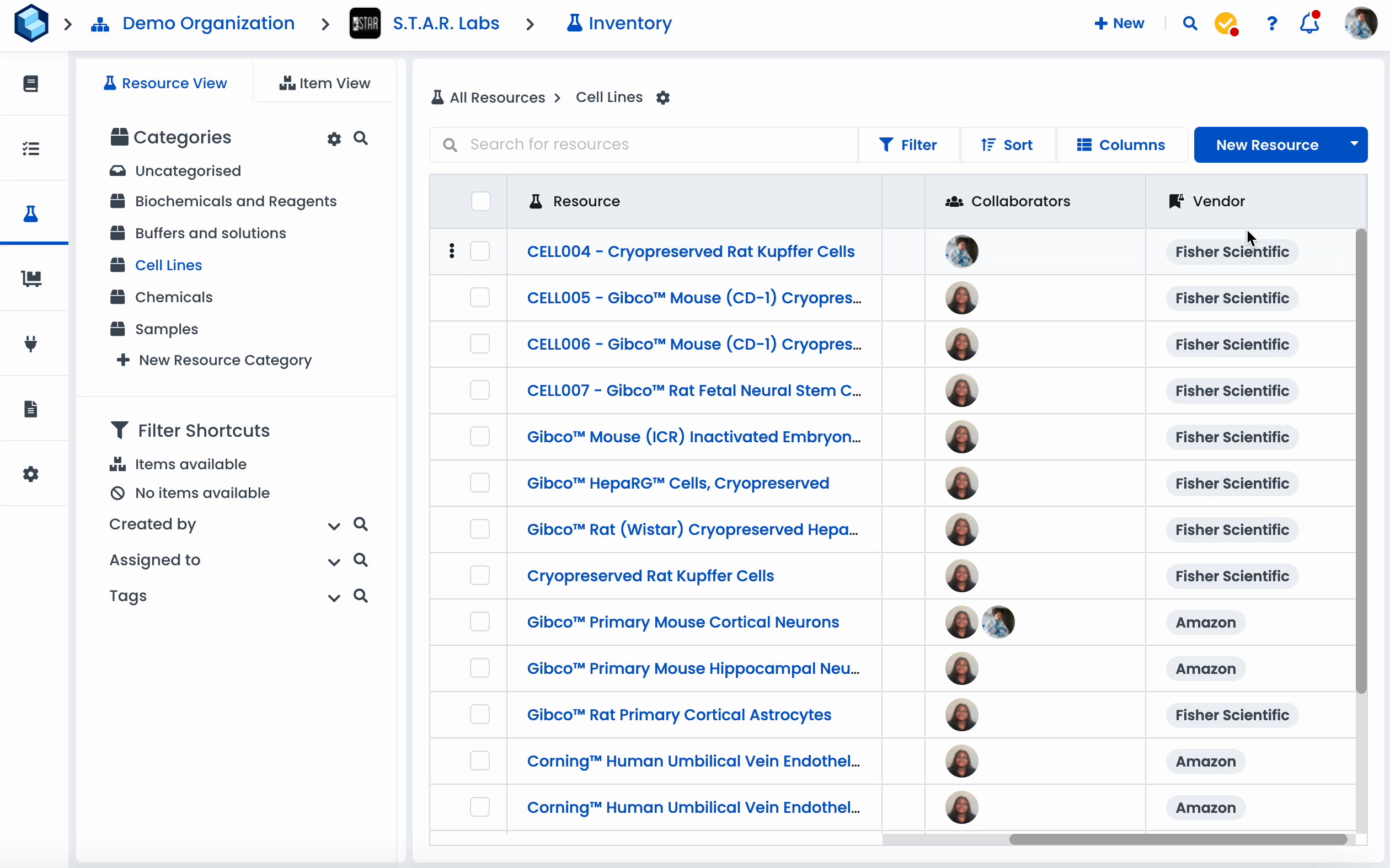The height and width of the screenshot is (868, 1390).
Task: Expand the Tags filter chevron
Action: point(334,597)
